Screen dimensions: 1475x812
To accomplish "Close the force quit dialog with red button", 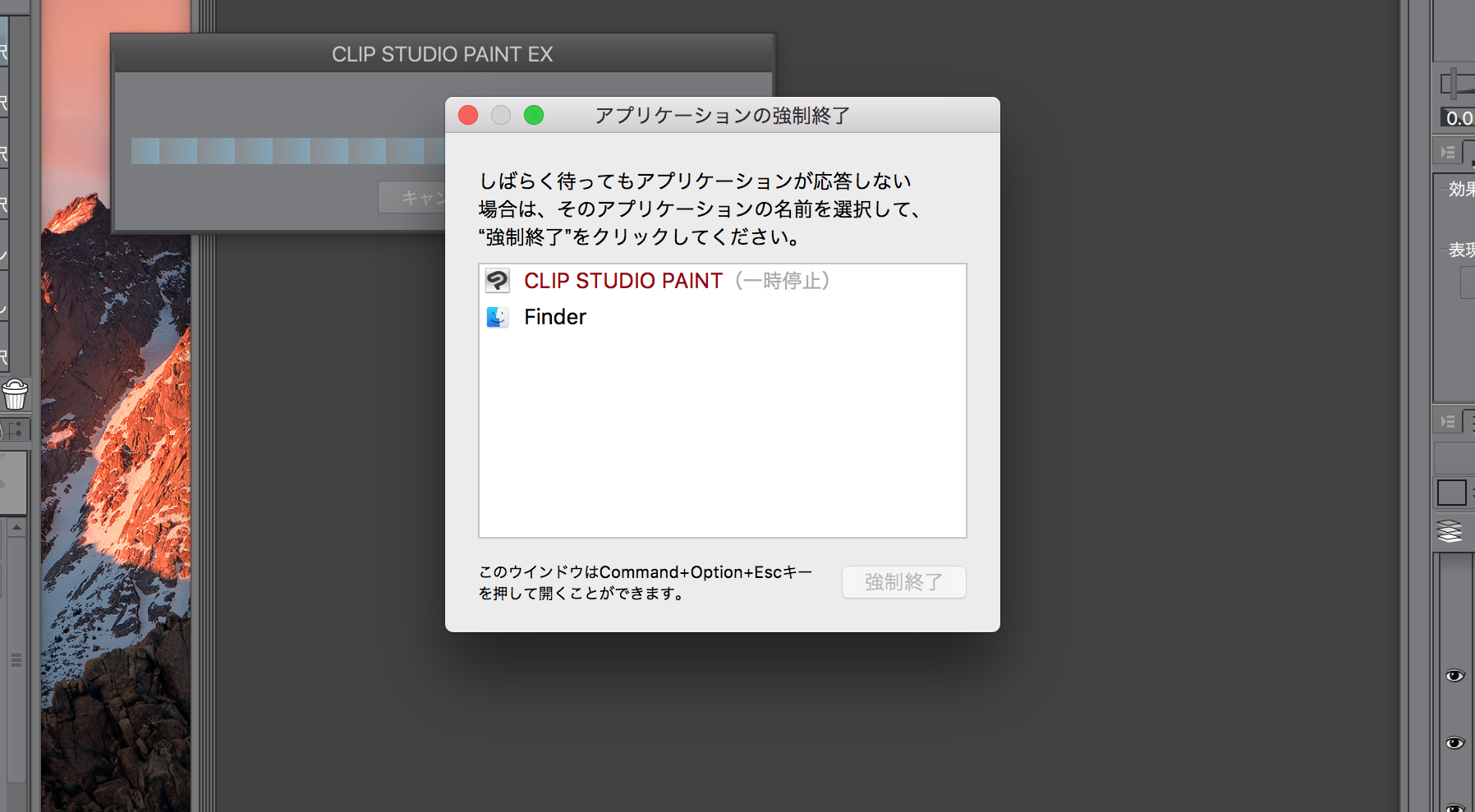I will pos(468,115).
